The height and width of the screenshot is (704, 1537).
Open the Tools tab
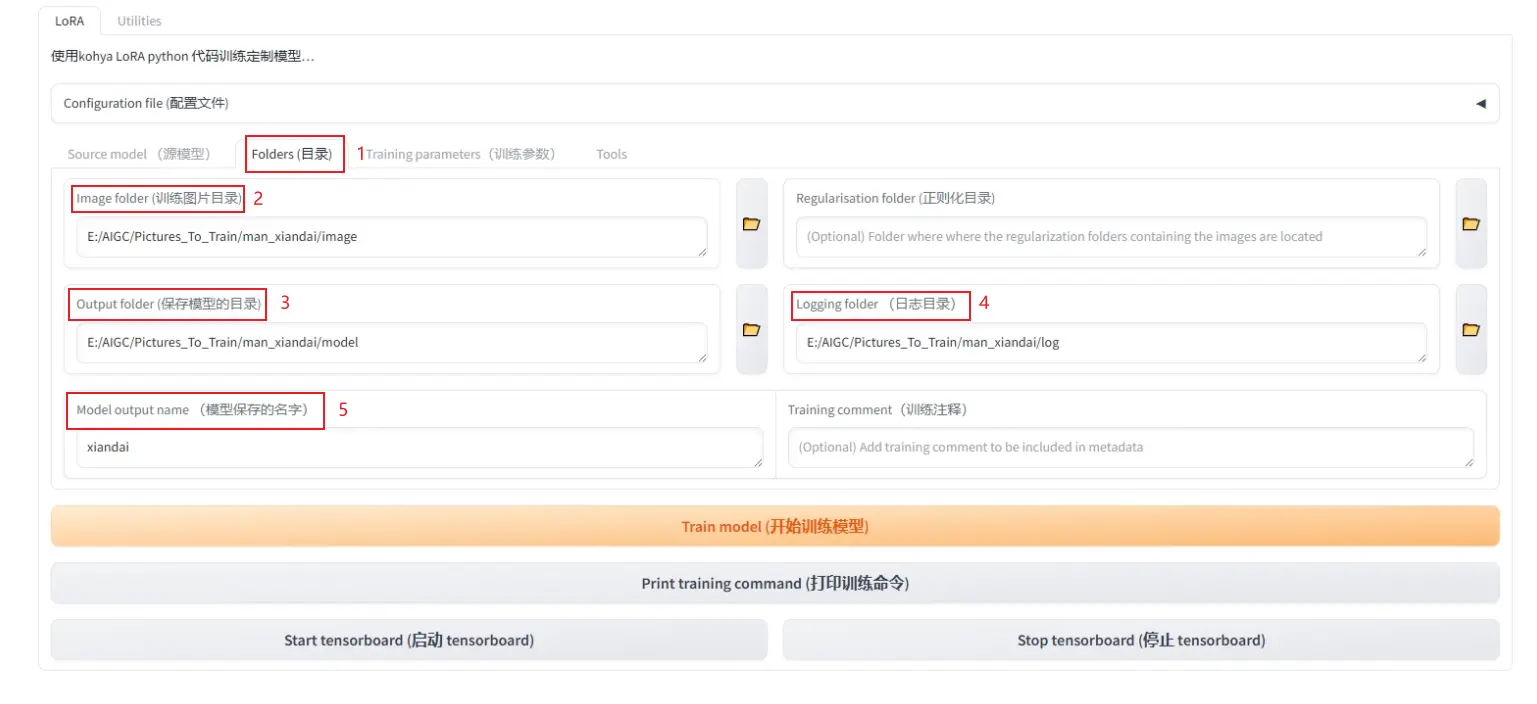(611, 154)
